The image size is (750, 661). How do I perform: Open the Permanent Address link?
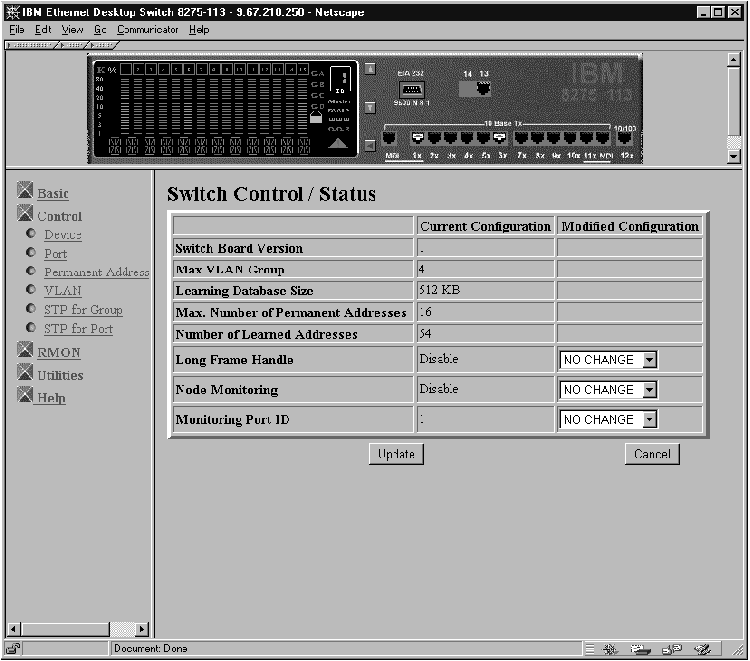(96, 272)
